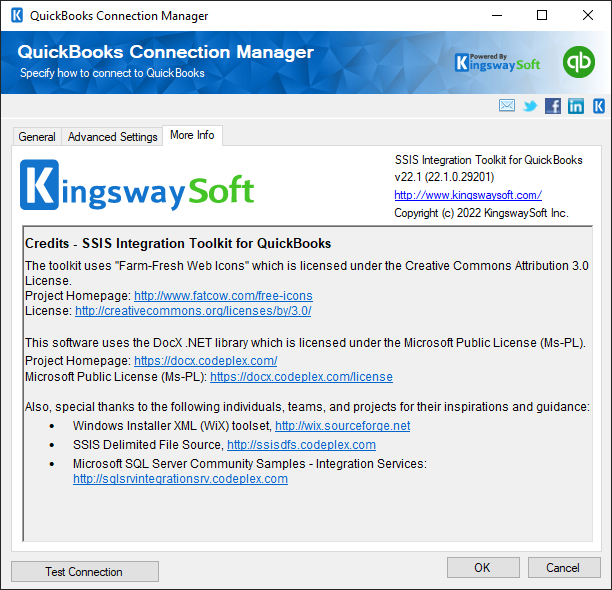Open the LinkedIn icon
The image size is (612, 590).
pyautogui.click(x=576, y=106)
